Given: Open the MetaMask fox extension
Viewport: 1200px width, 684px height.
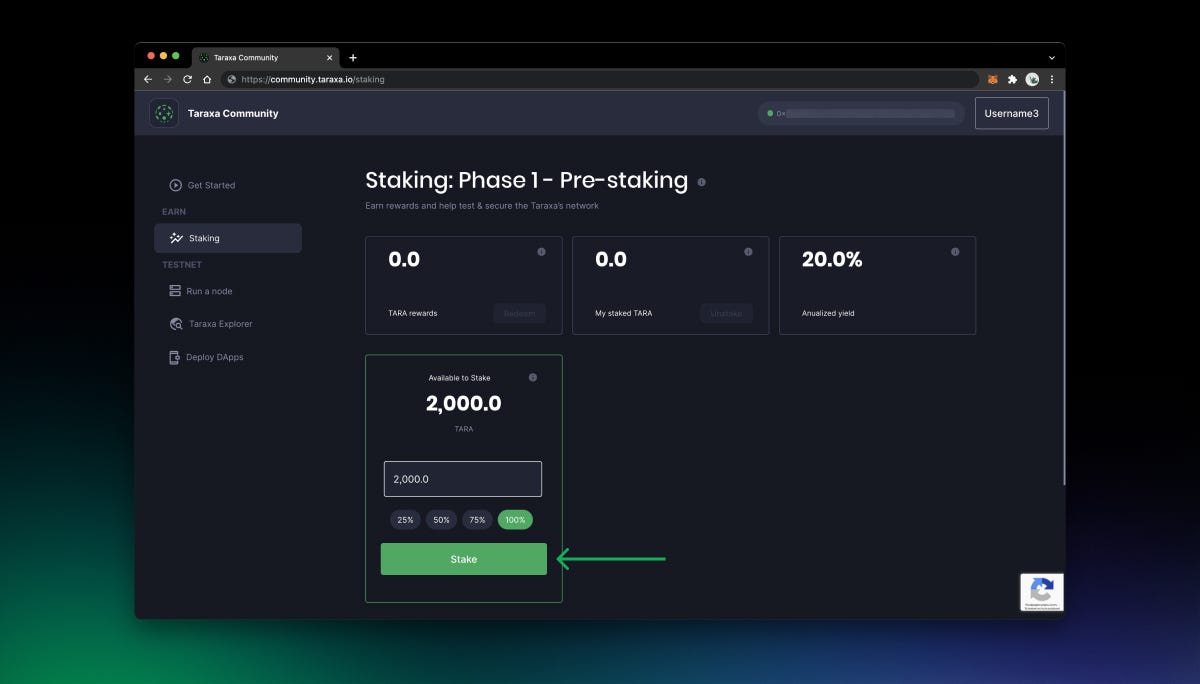Looking at the screenshot, I should pos(993,79).
